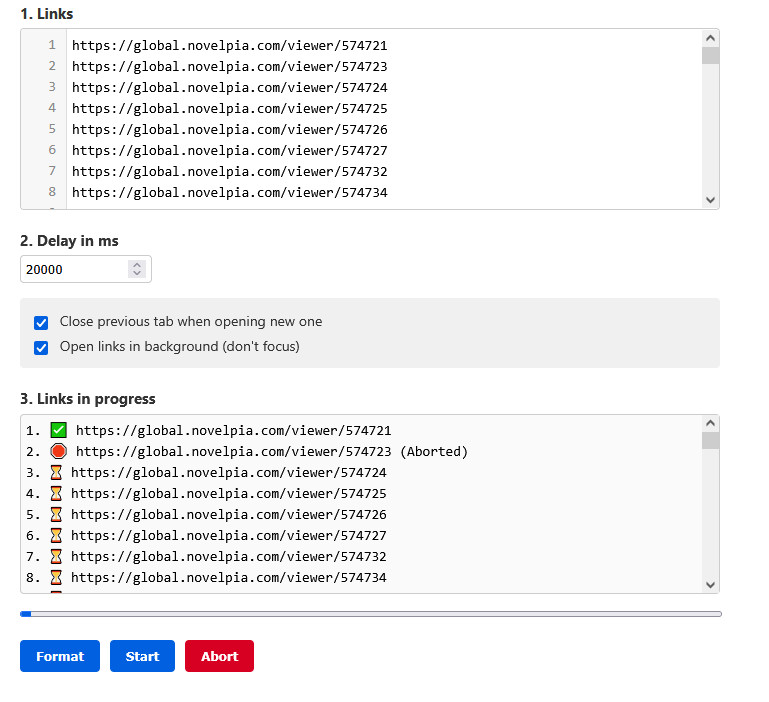
Task: Click progress entry 5 URL 574726
Action: click(229, 515)
